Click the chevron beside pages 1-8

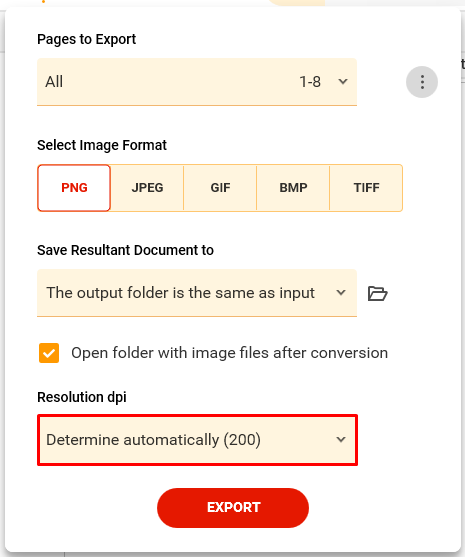click(x=343, y=82)
